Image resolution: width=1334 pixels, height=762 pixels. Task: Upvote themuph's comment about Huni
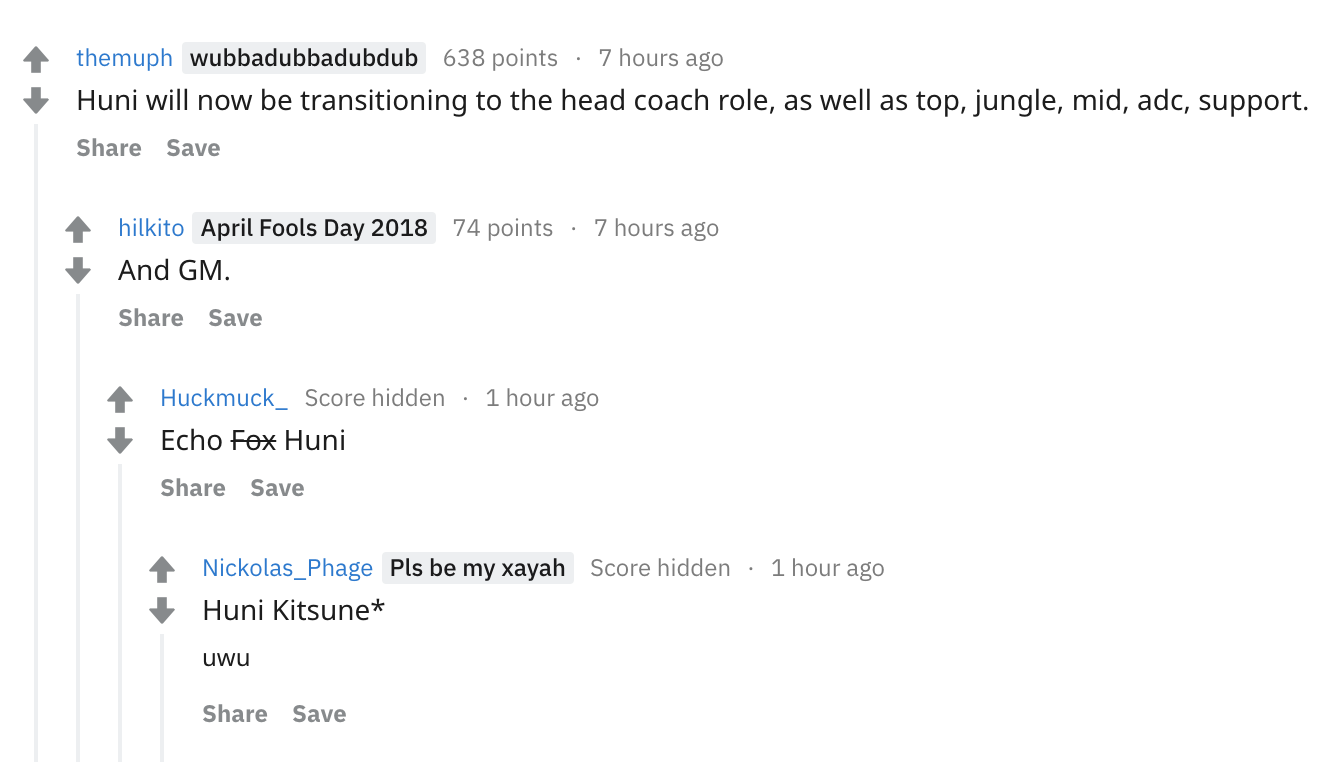36,60
